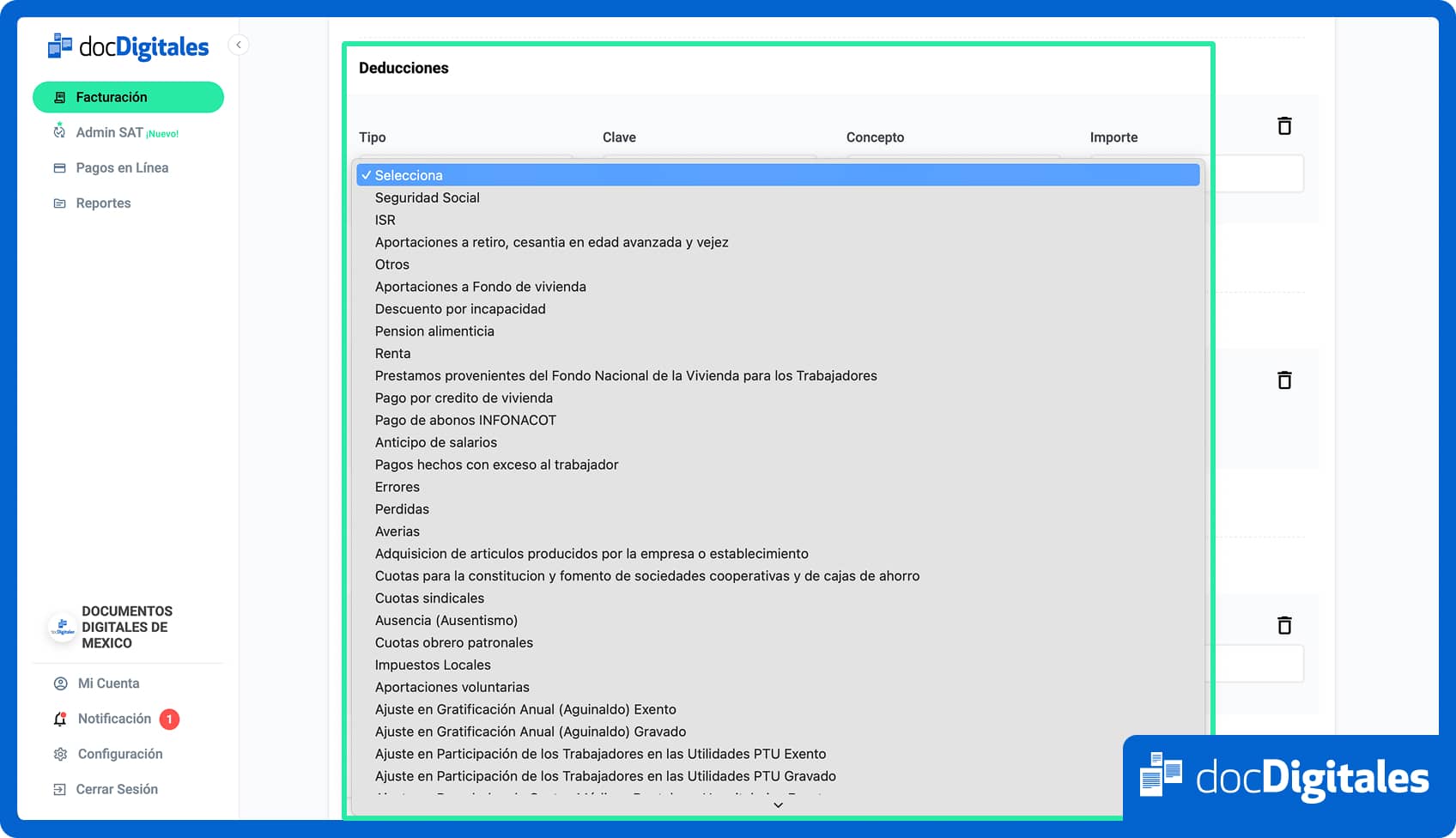
Task: Select Ajuste en Participación PTU Gravado
Action: 778,778
